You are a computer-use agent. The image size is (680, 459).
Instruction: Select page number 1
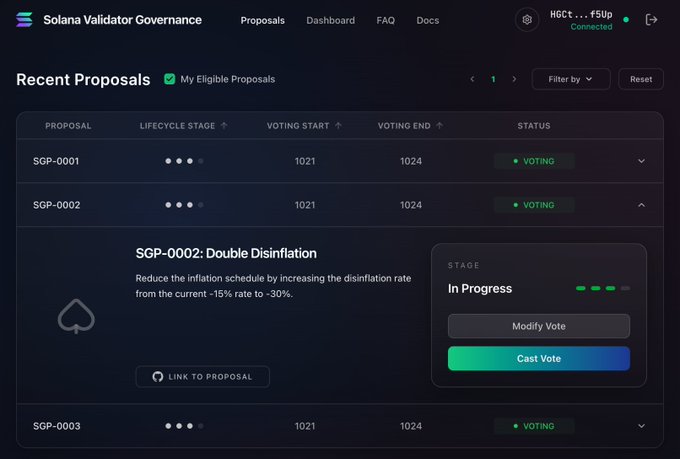point(493,79)
